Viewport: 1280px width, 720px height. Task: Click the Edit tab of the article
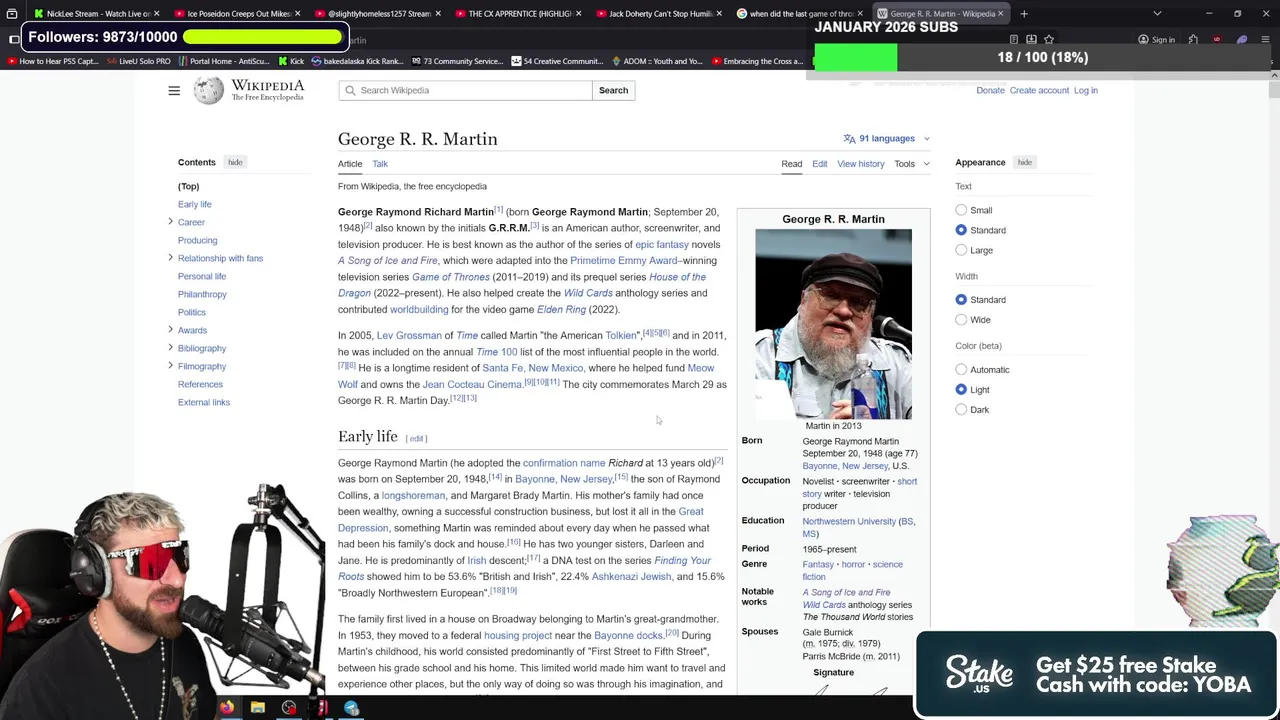click(820, 164)
